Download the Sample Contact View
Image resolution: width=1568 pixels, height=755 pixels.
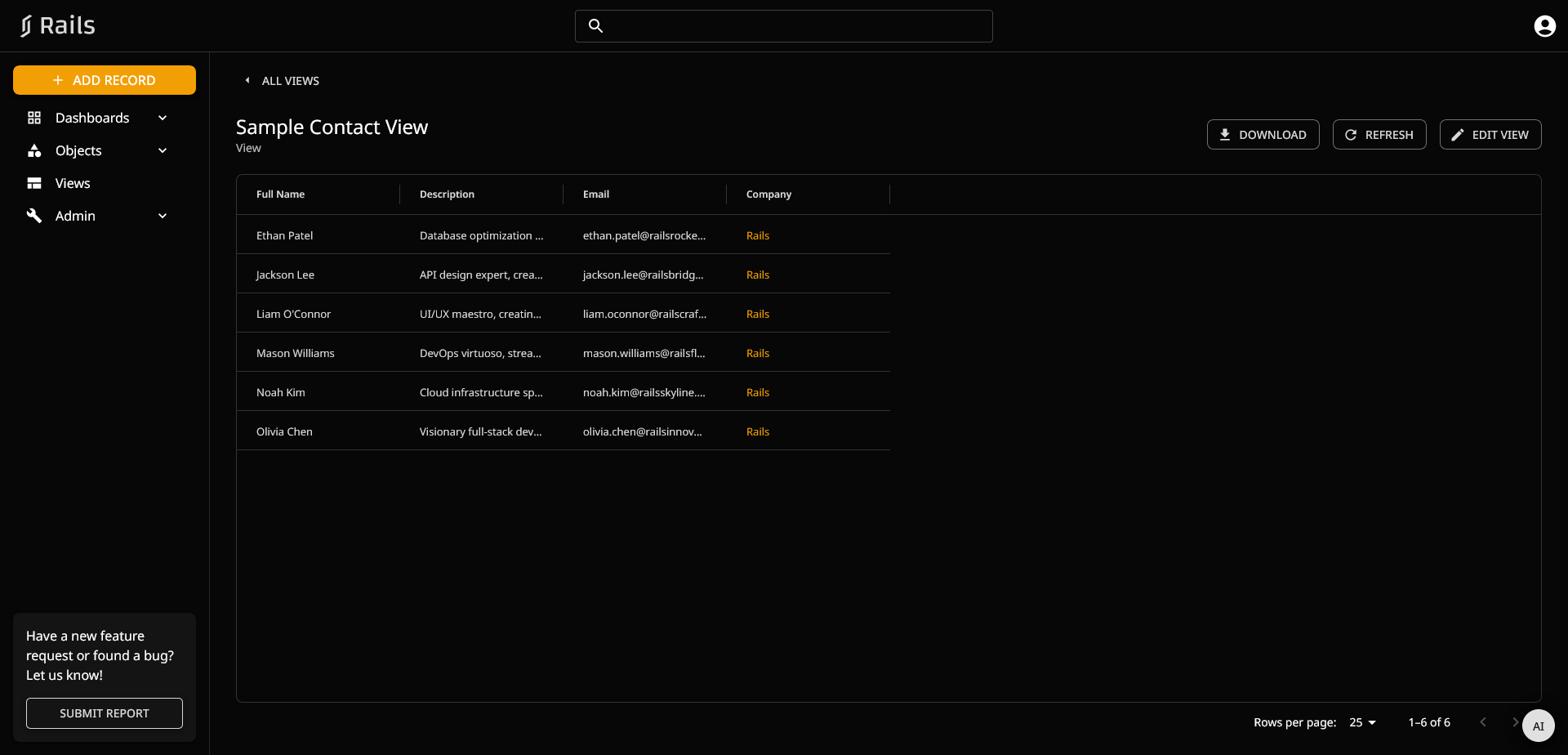(1263, 135)
